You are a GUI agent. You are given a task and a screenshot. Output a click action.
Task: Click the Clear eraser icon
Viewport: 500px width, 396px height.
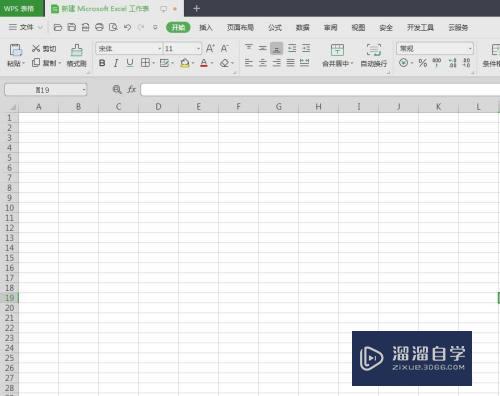224,63
